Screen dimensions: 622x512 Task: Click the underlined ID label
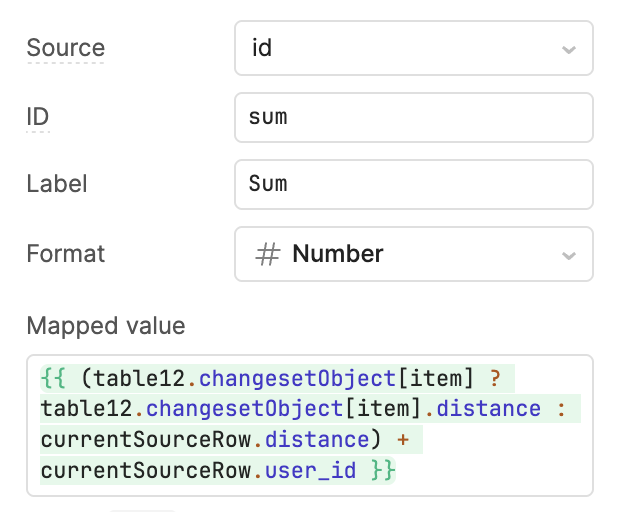38,117
